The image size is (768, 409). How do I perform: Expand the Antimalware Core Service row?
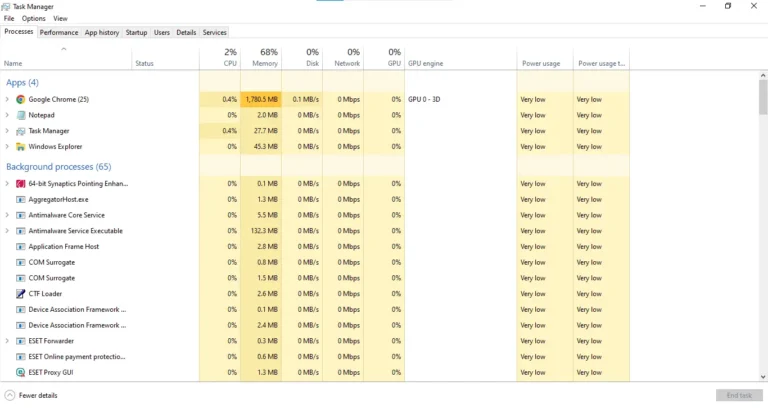(7, 215)
